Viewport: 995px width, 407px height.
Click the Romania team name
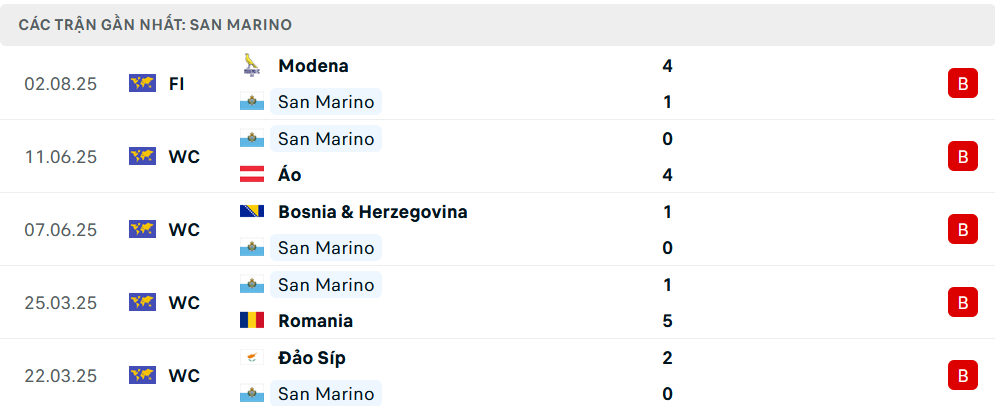click(315, 321)
